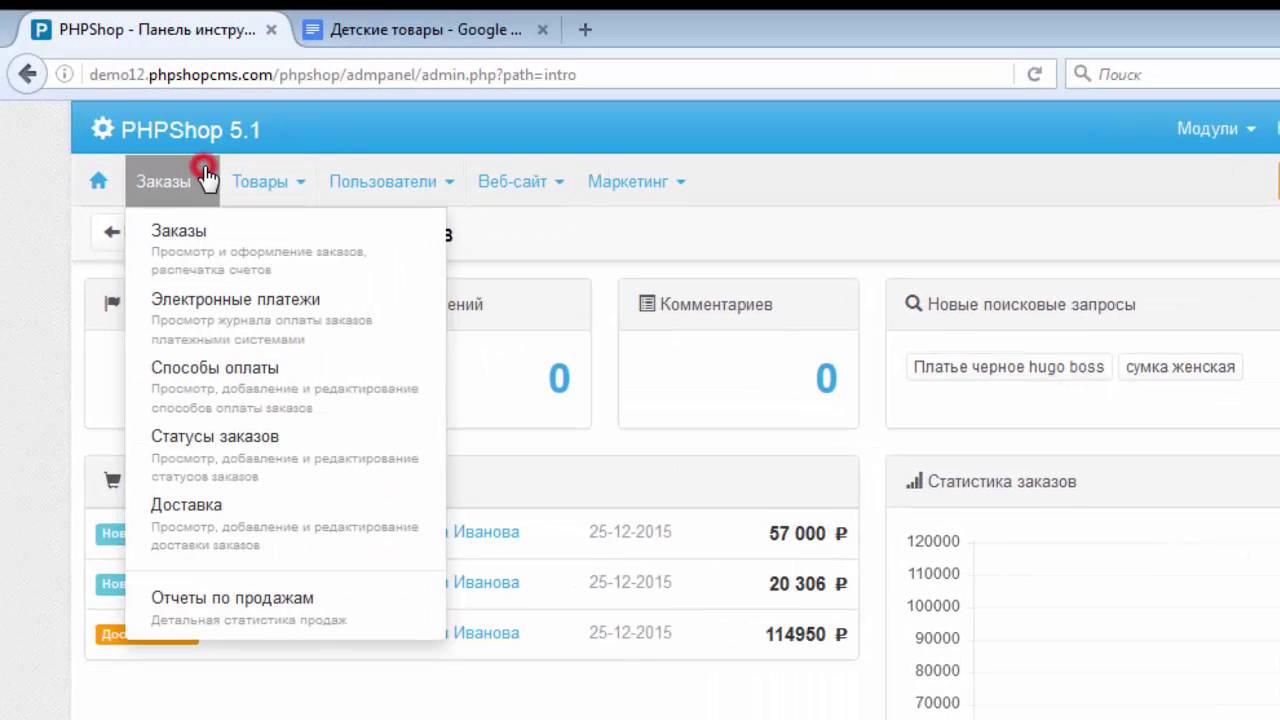
Task: Open the Пользователи dropdown menu
Action: (392, 181)
